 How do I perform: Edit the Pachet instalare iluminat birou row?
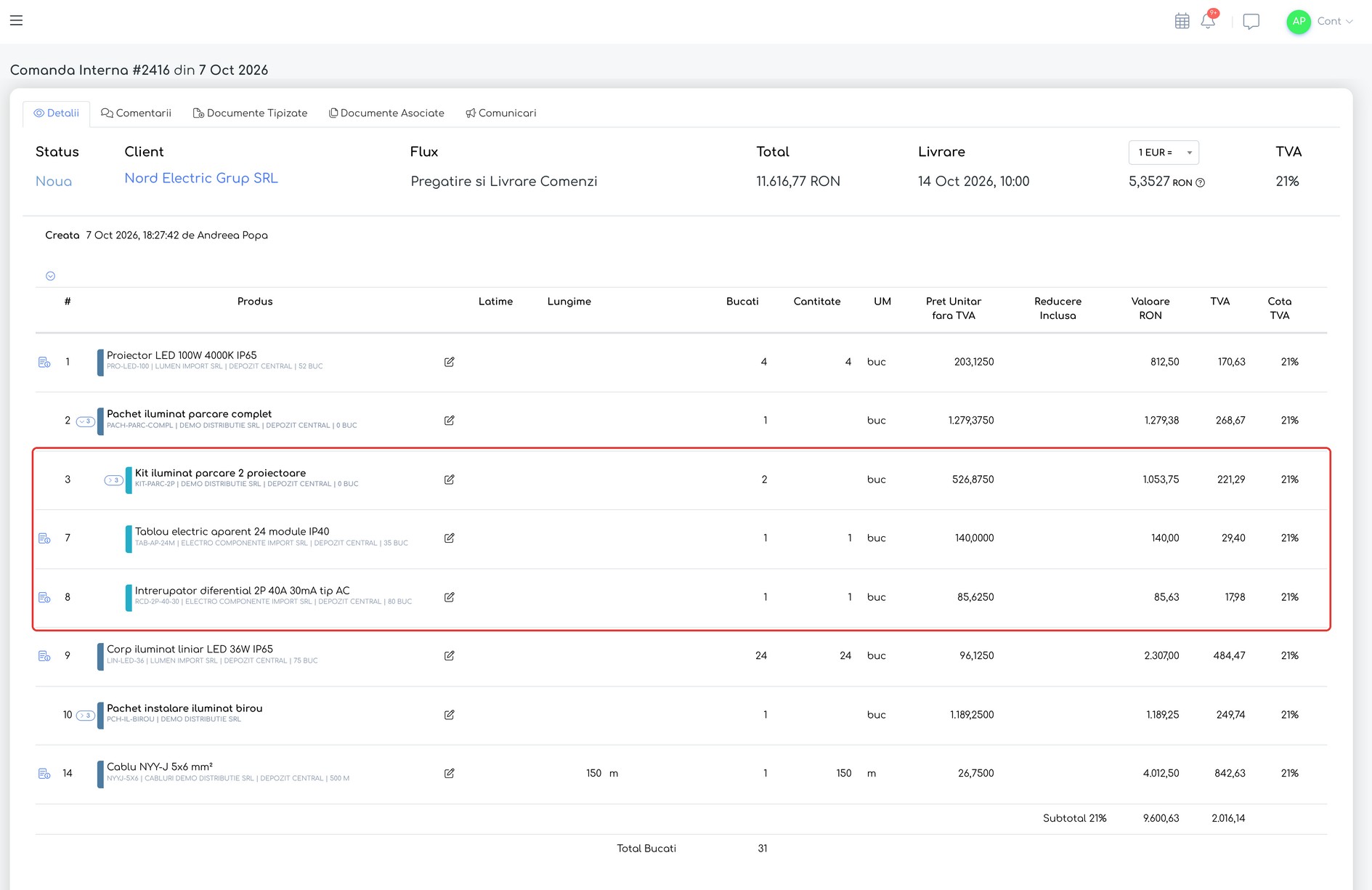(450, 715)
